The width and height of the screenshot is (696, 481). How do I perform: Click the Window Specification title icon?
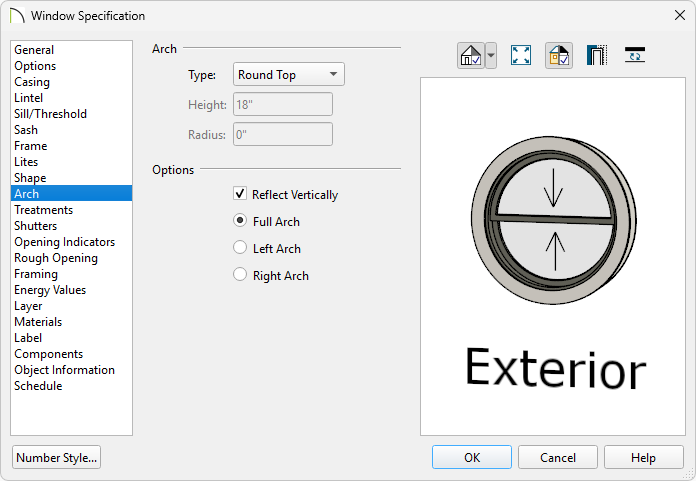17,16
